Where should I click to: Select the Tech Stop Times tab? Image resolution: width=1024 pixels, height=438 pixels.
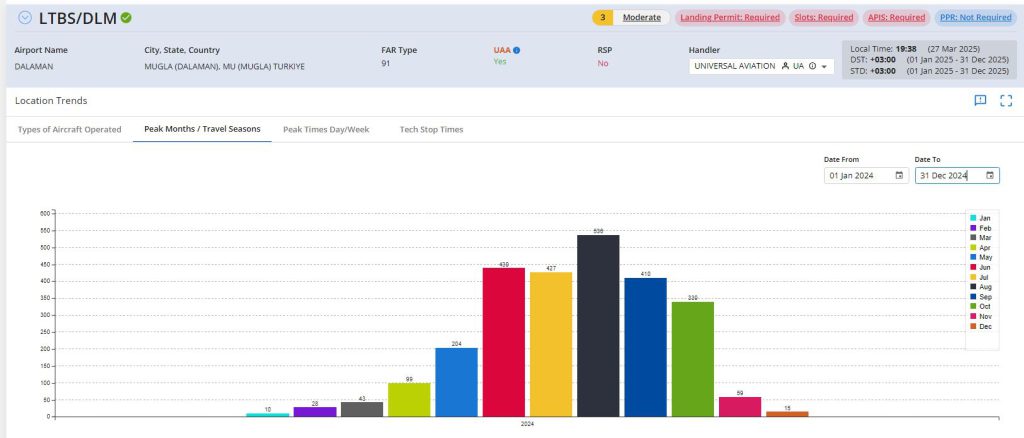pos(431,130)
